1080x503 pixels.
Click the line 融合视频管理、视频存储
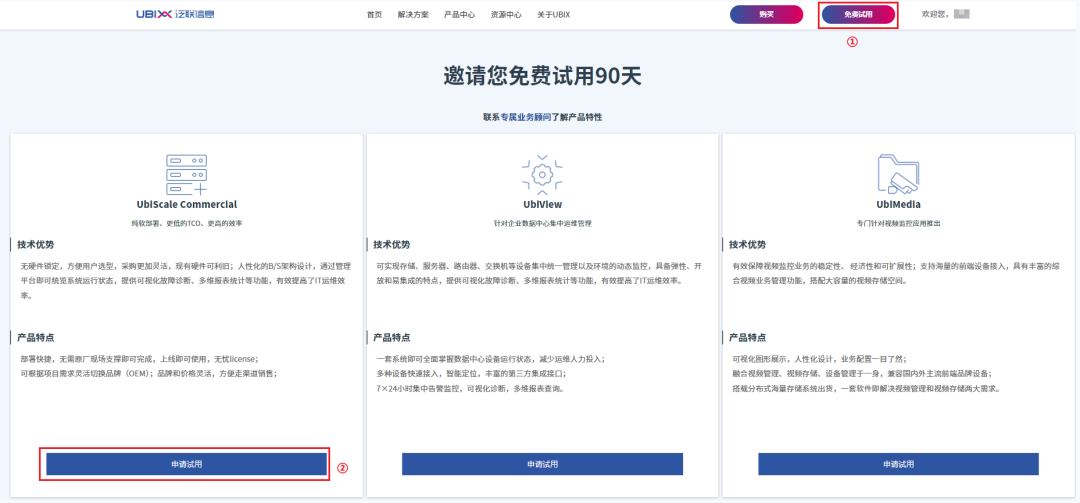pos(862,373)
